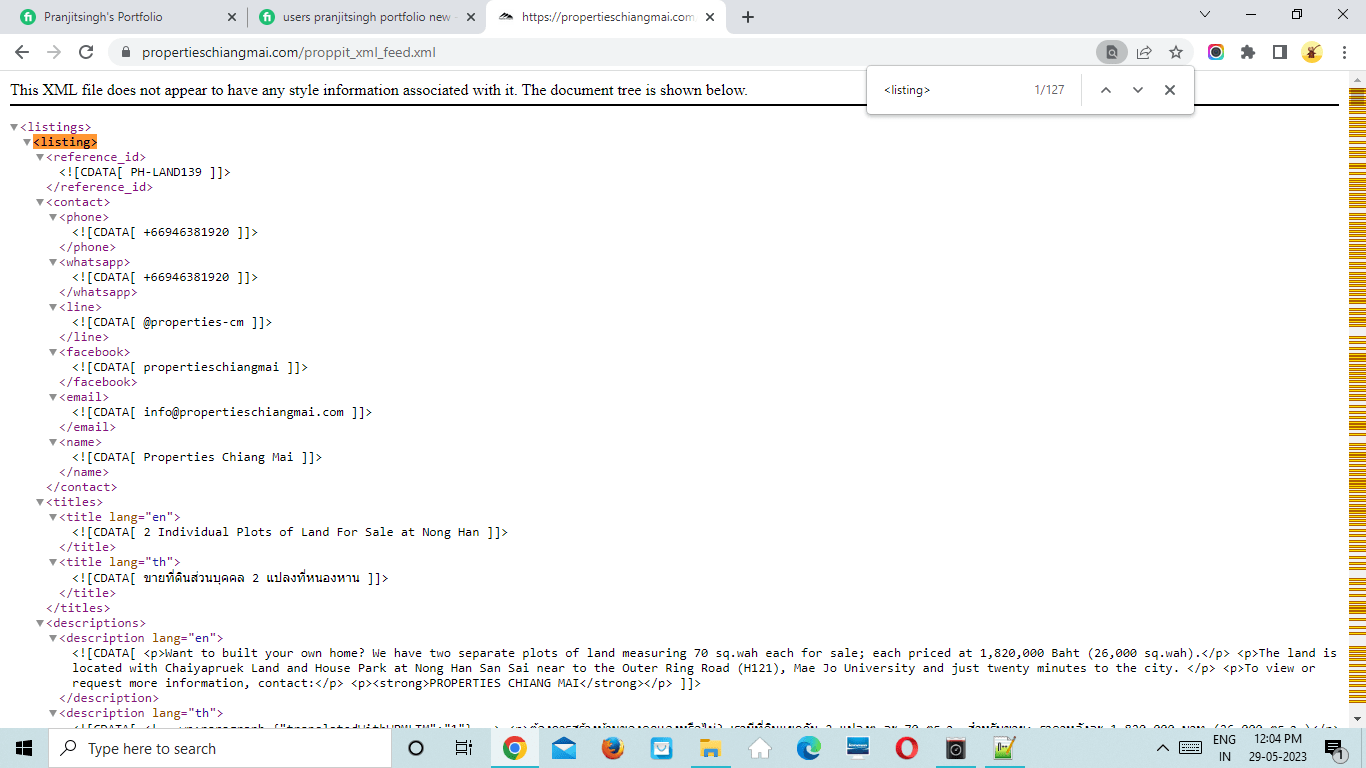Click the address bar URL
Viewport: 1366px width, 768px height.
[289, 53]
